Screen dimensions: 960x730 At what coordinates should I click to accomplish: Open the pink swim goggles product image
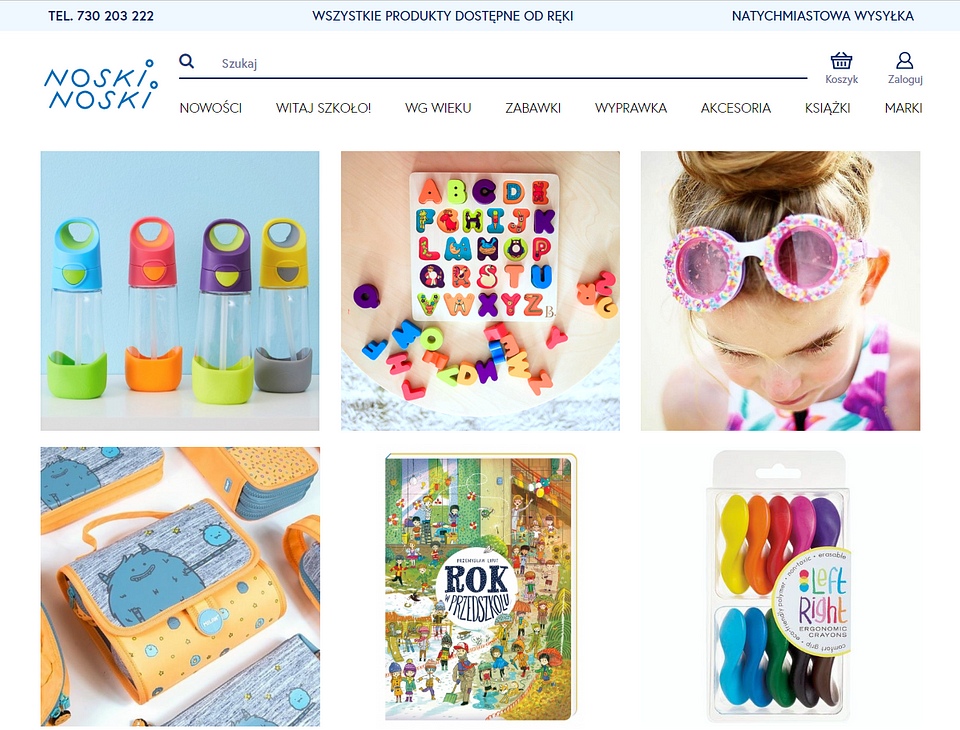pyautogui.click(x=780, y=291)
